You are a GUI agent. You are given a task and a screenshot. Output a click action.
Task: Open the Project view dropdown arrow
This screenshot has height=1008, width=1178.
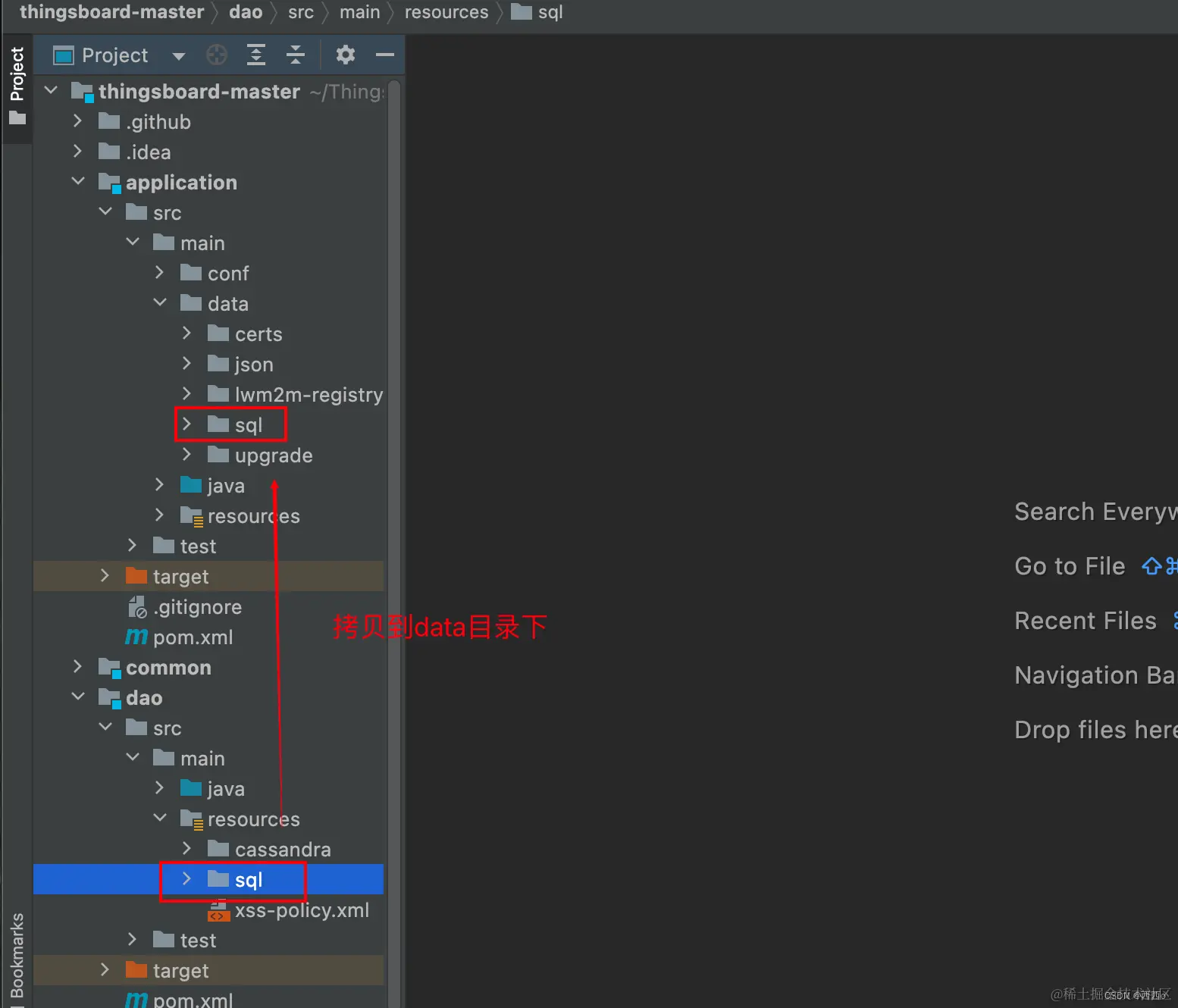pos(179,56)
